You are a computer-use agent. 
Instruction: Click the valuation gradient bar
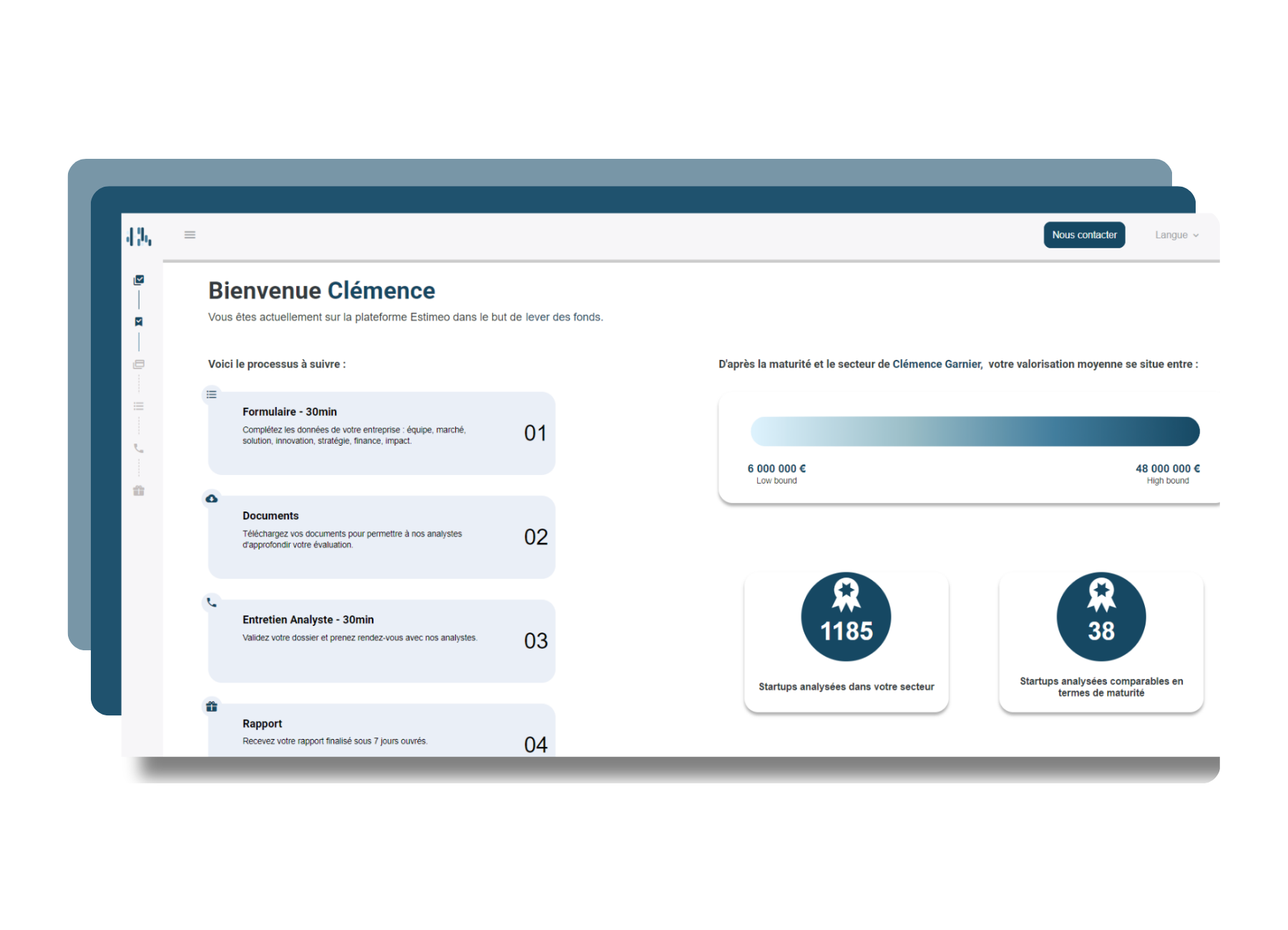coord(973,431)
